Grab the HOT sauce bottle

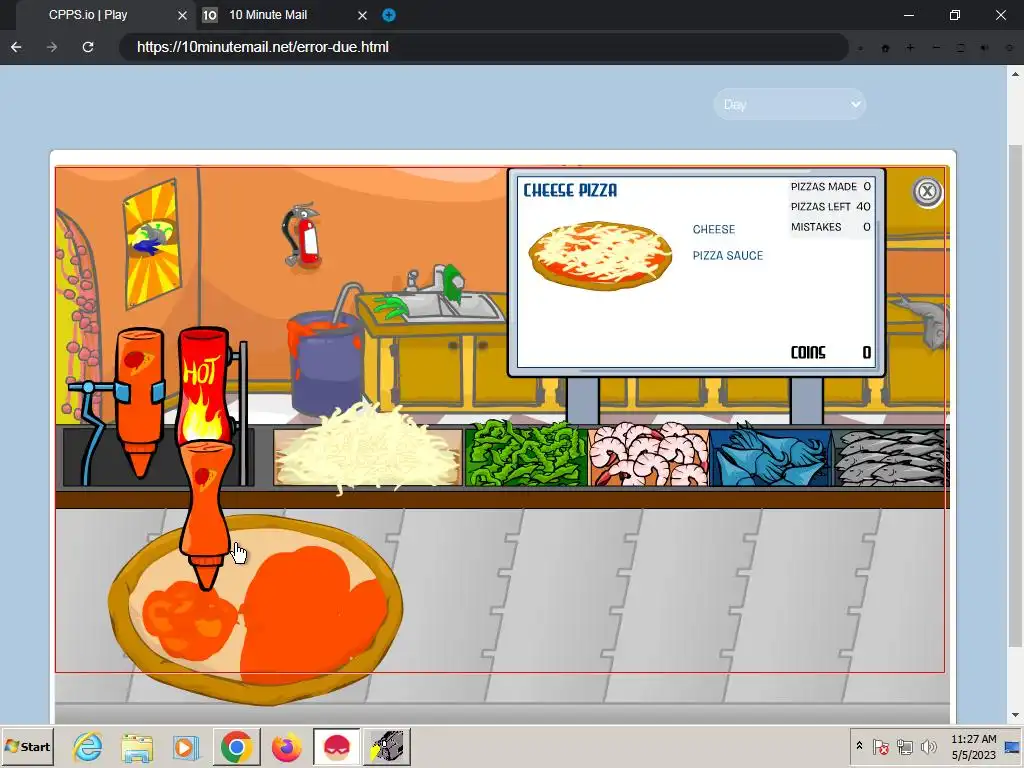pyautogui.click(x=204, y=385)
